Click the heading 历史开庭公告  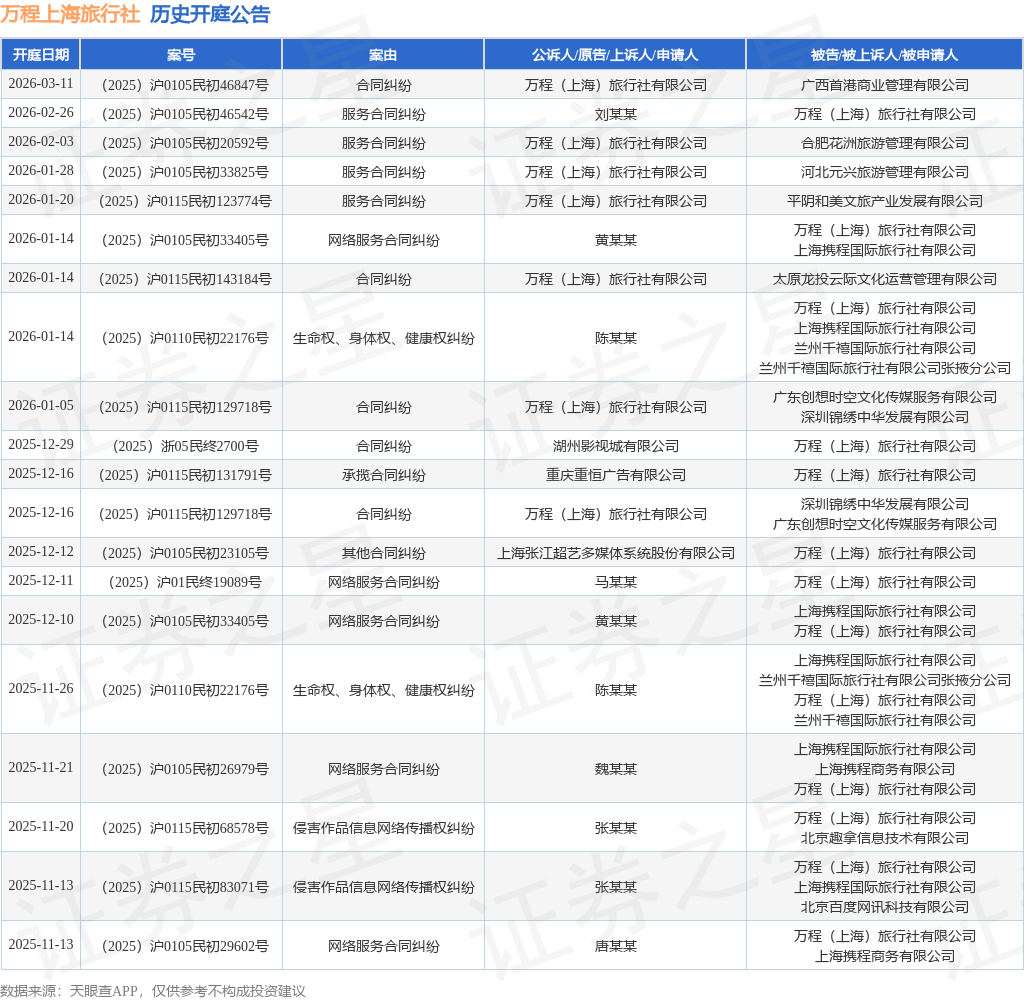coord(210,14)
